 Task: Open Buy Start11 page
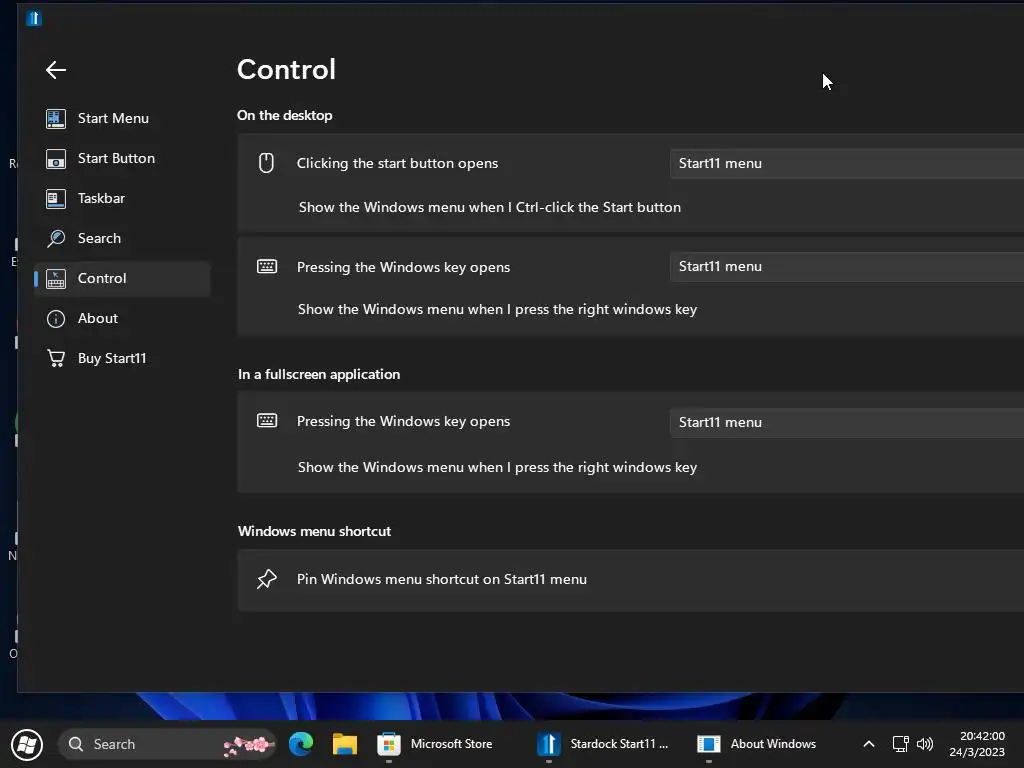point(122,359)
